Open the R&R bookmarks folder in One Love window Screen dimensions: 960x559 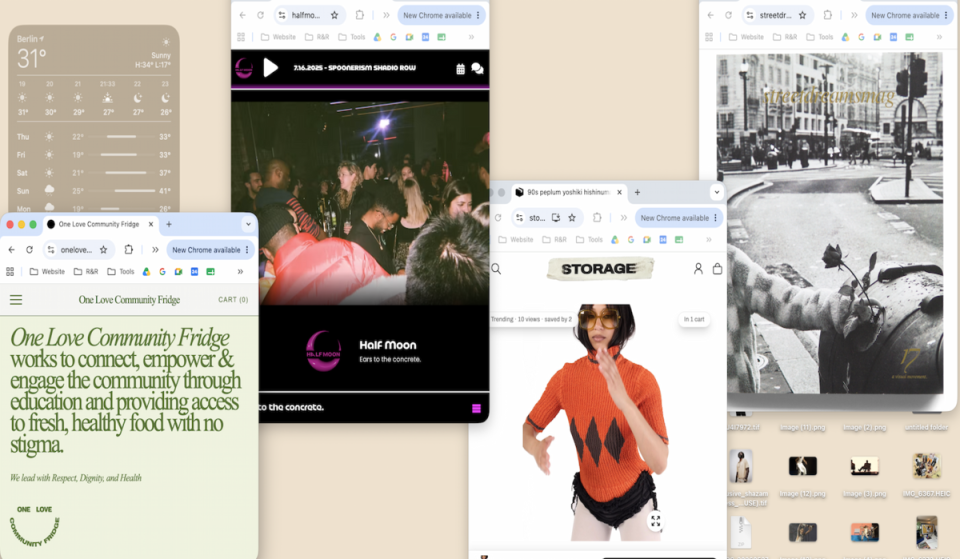(x=86, y=271)
